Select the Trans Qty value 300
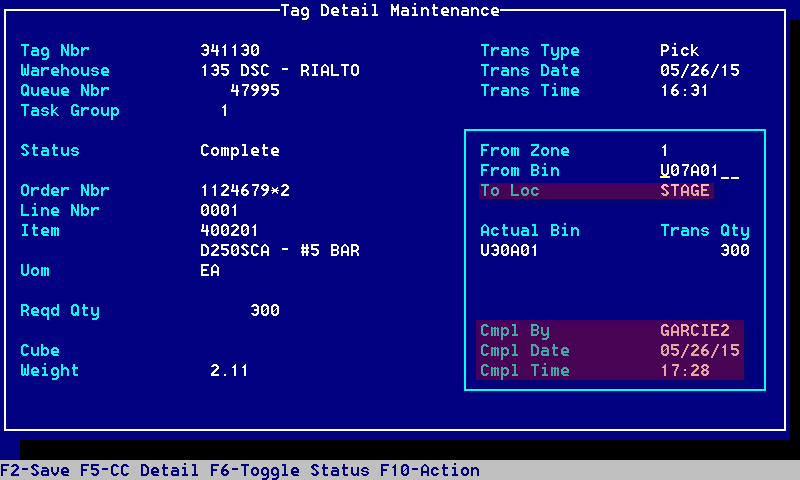 (734, 251)
